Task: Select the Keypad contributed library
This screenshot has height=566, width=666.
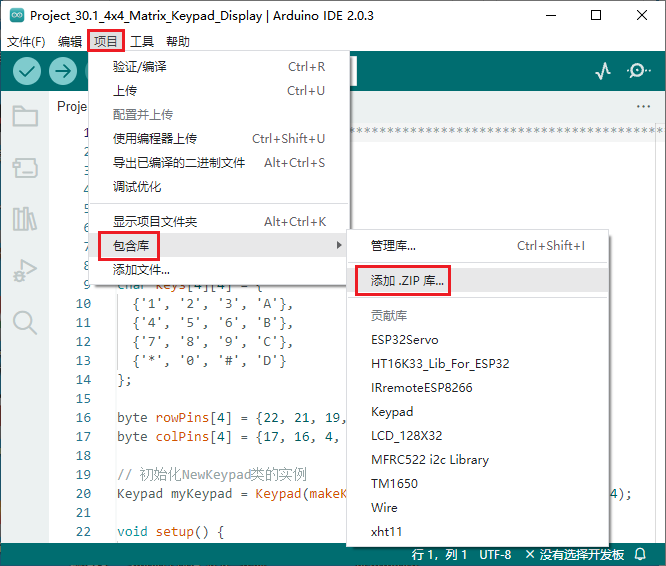Action: [392, 411]
